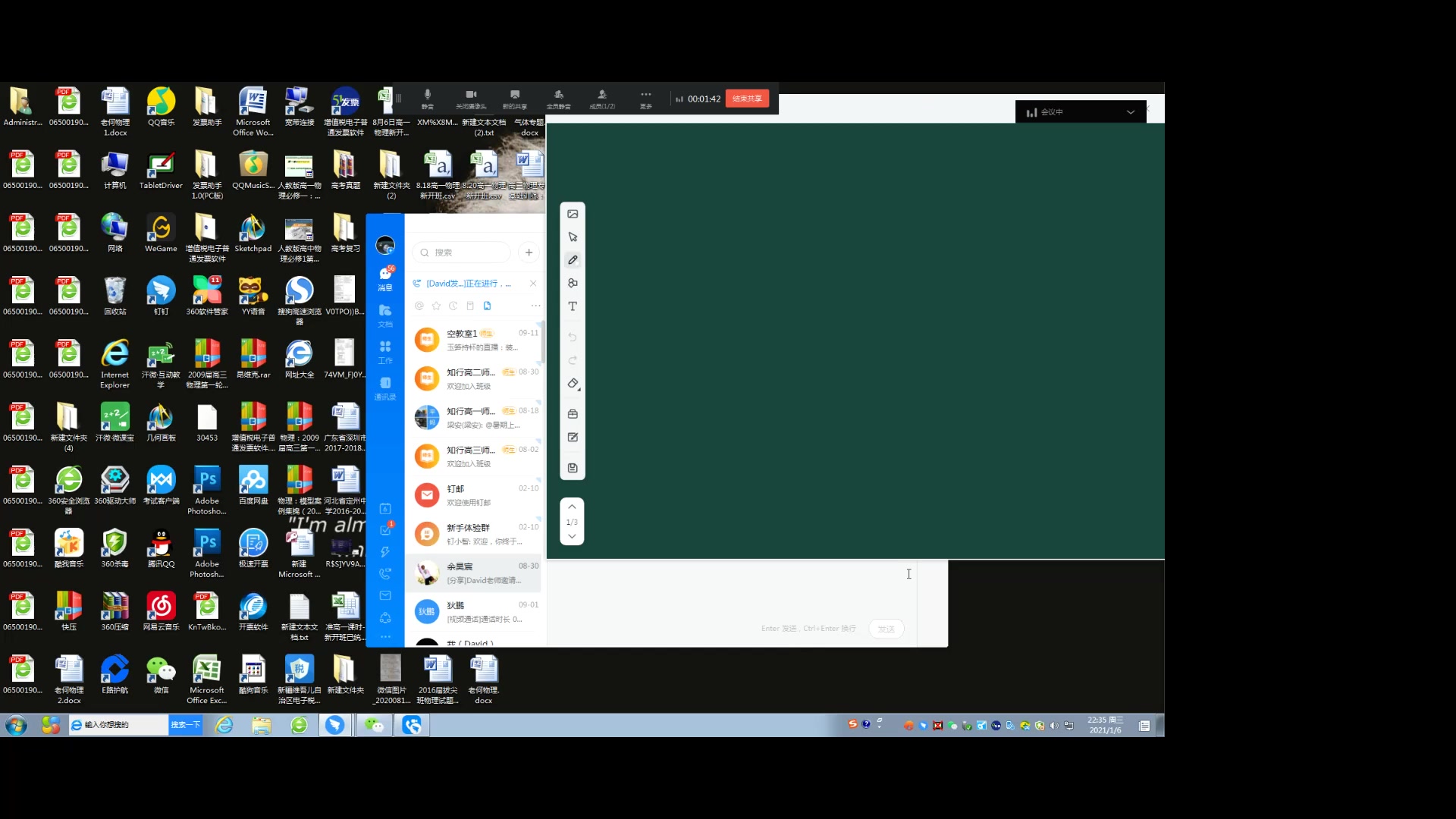Open DingTalk Documents (文档) tab
The width and height of the screenshot is (1456, 819).
point(385,315)
